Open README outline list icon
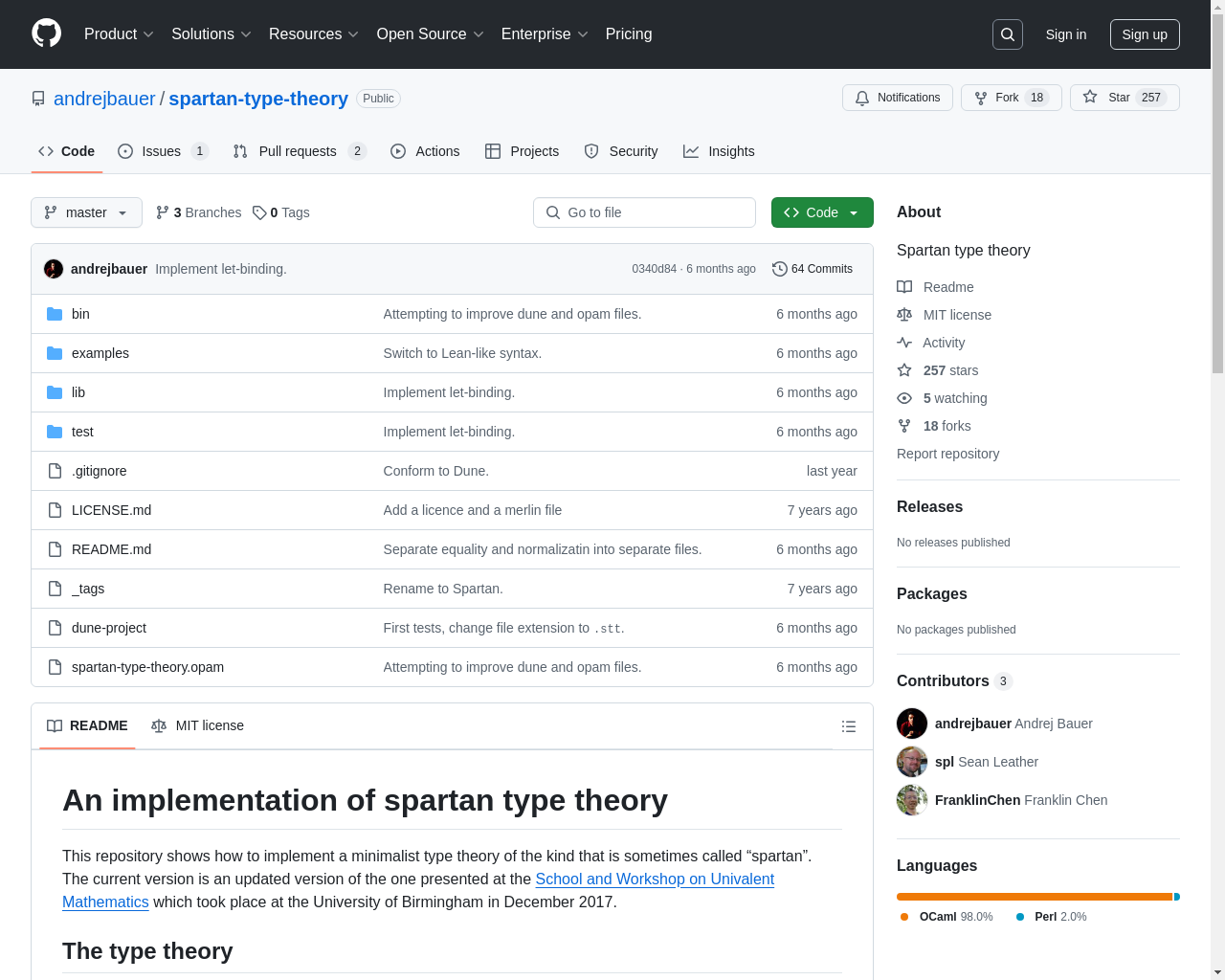This screenshot has width=1225, height=980. [848, 726]
